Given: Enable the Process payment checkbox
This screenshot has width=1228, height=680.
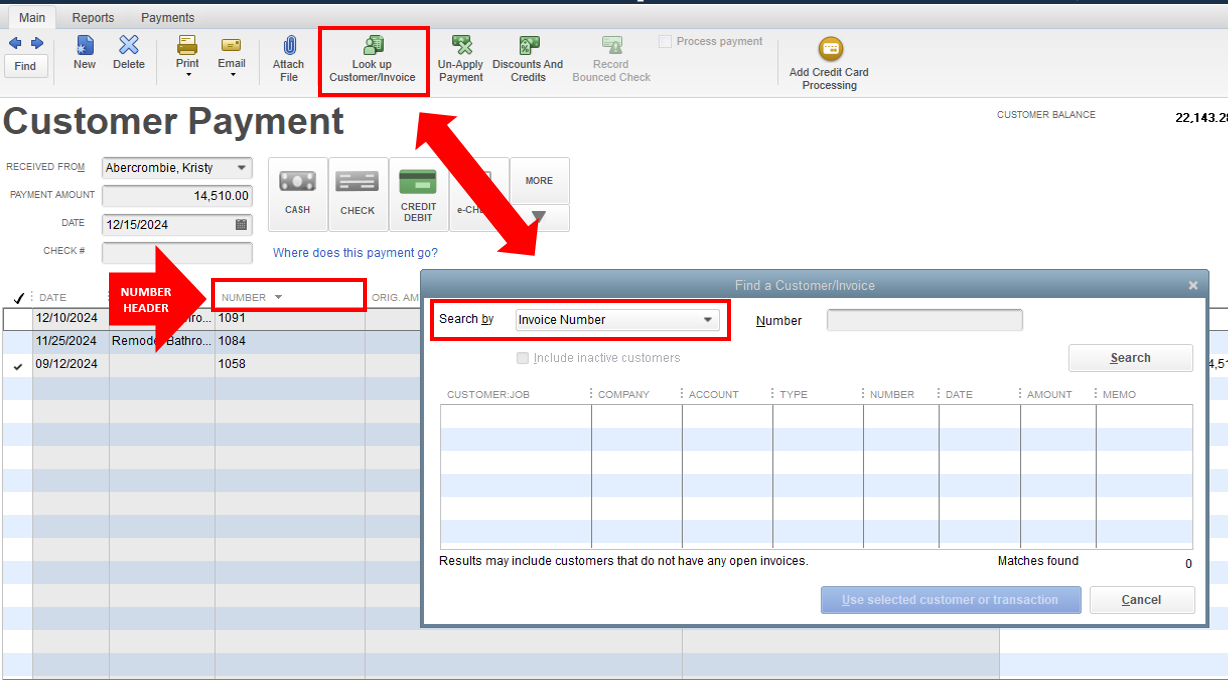Looking at the screenshot, I should coord(665,41).
